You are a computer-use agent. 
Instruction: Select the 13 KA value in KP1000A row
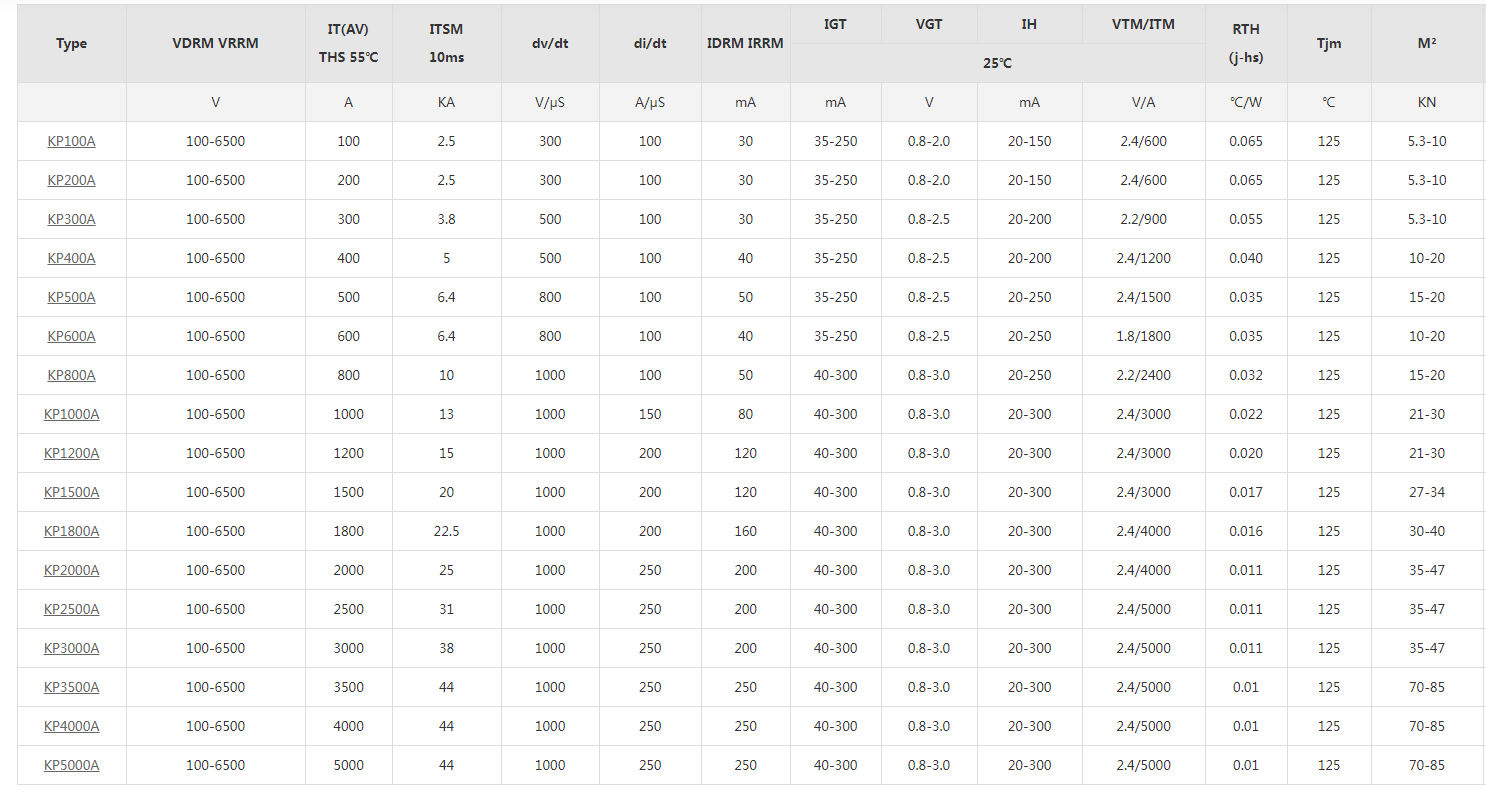coord(446,414)
